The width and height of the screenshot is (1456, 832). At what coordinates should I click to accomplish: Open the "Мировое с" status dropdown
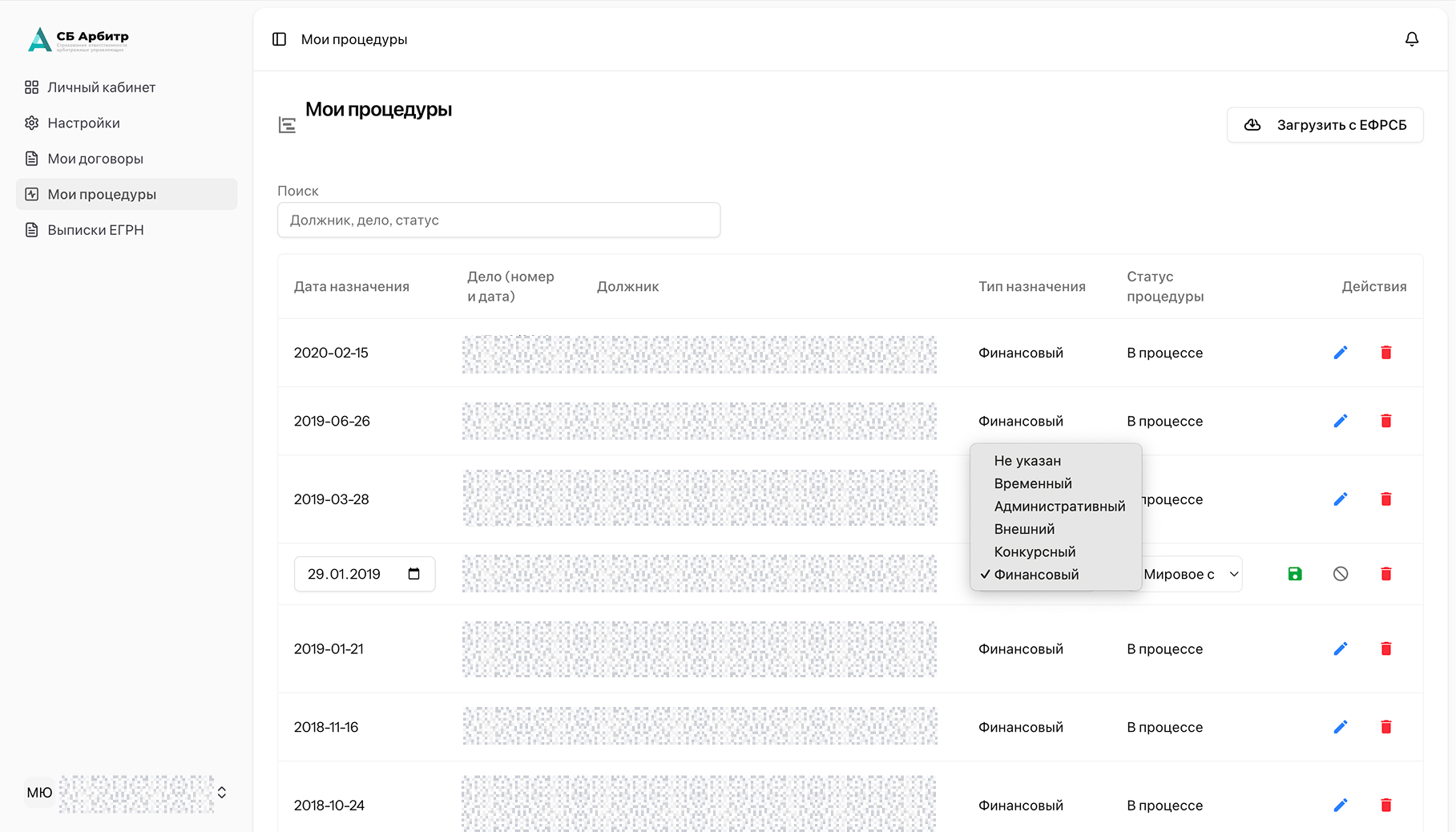click(x=1191, y=574)
